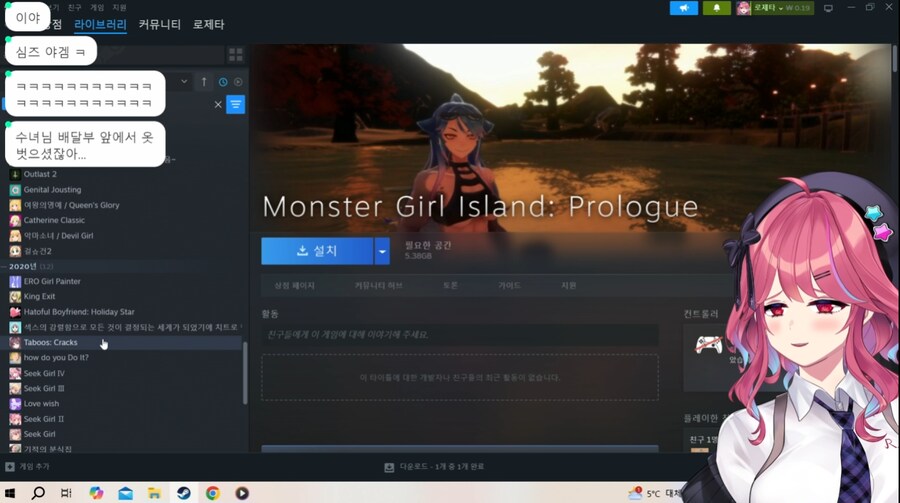
Task: Switch library to grid view icon
Action: (x=236, y=55)
